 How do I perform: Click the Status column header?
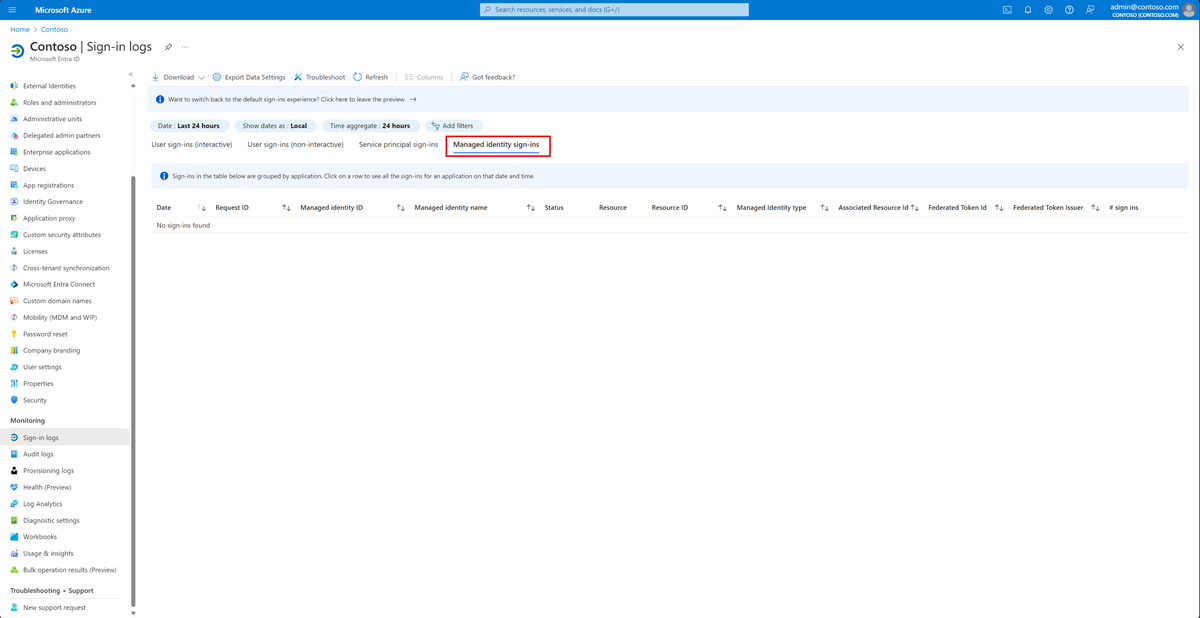[x=554, y=208]
